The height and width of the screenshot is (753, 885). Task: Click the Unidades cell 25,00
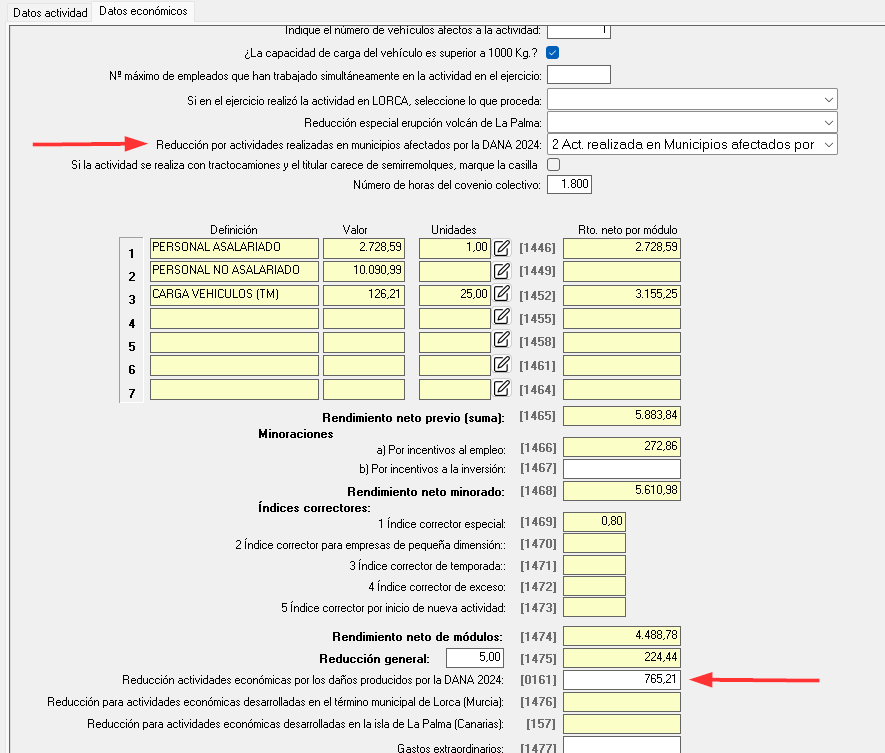click(x=454, y=295)
